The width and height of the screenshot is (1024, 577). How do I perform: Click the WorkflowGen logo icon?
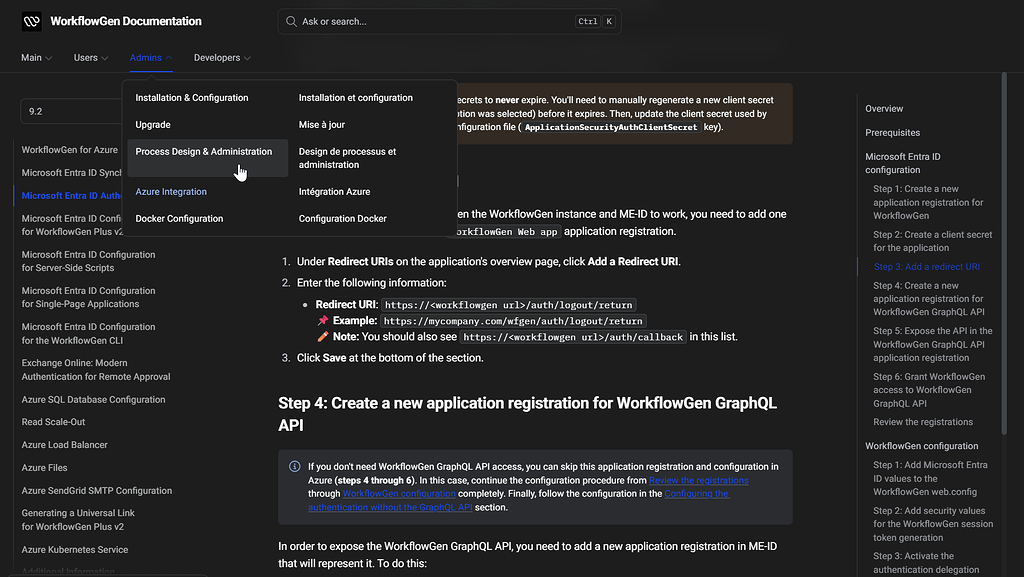(30, 21)
